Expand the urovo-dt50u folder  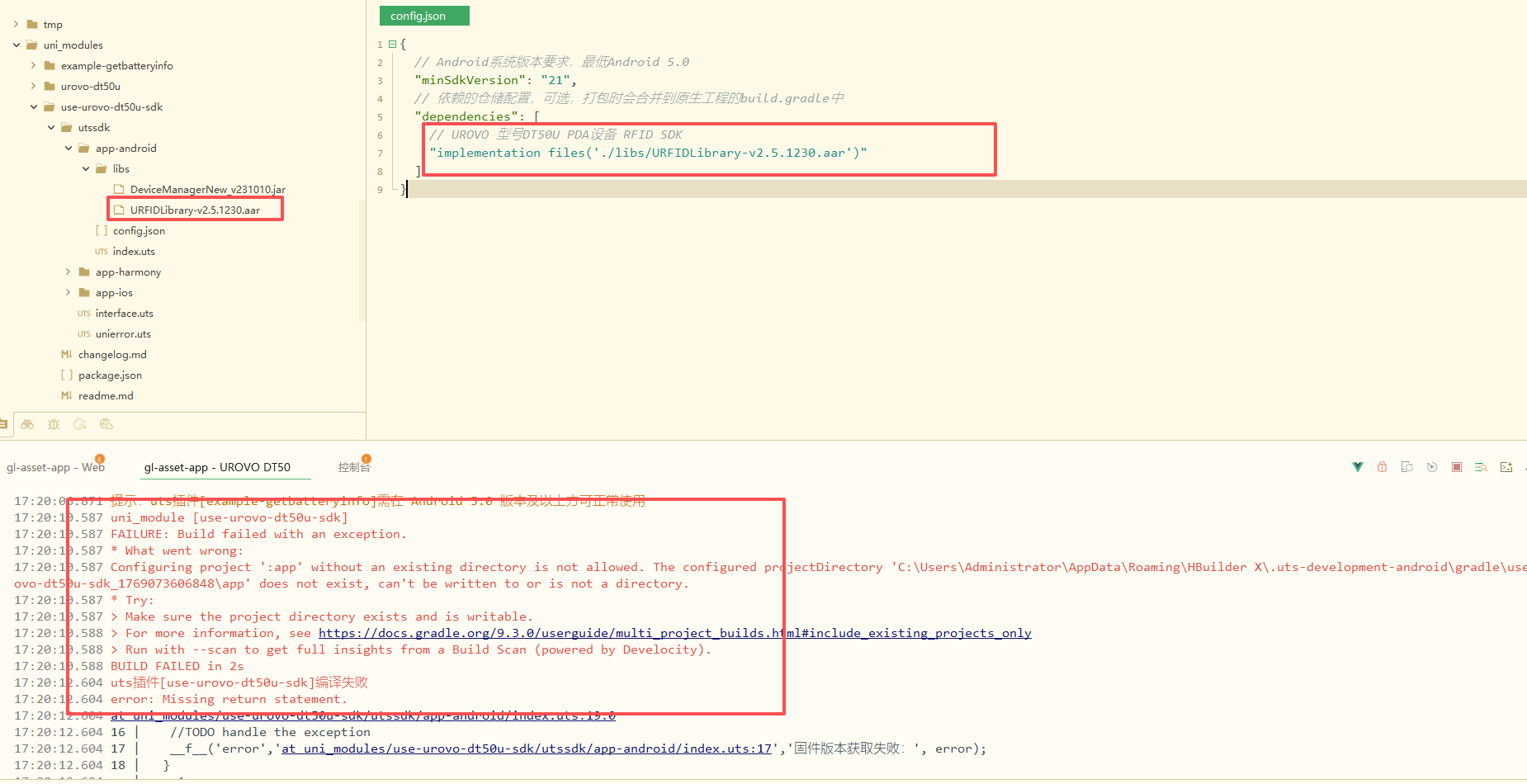tap(34, 87)
